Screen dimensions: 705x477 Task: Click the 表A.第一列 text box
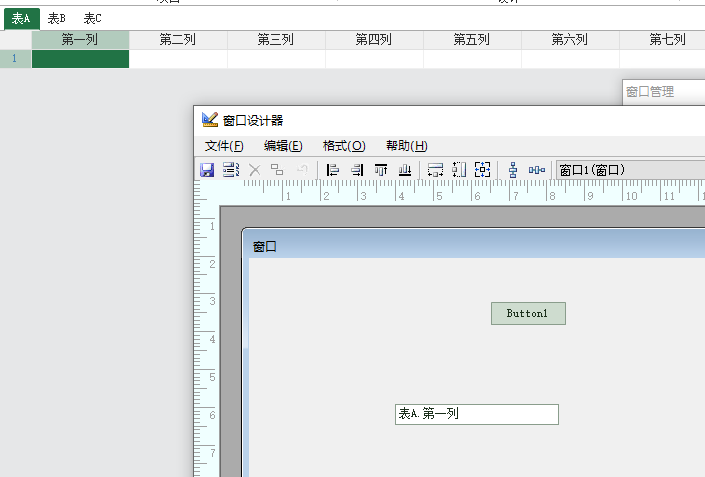[477, 414]
